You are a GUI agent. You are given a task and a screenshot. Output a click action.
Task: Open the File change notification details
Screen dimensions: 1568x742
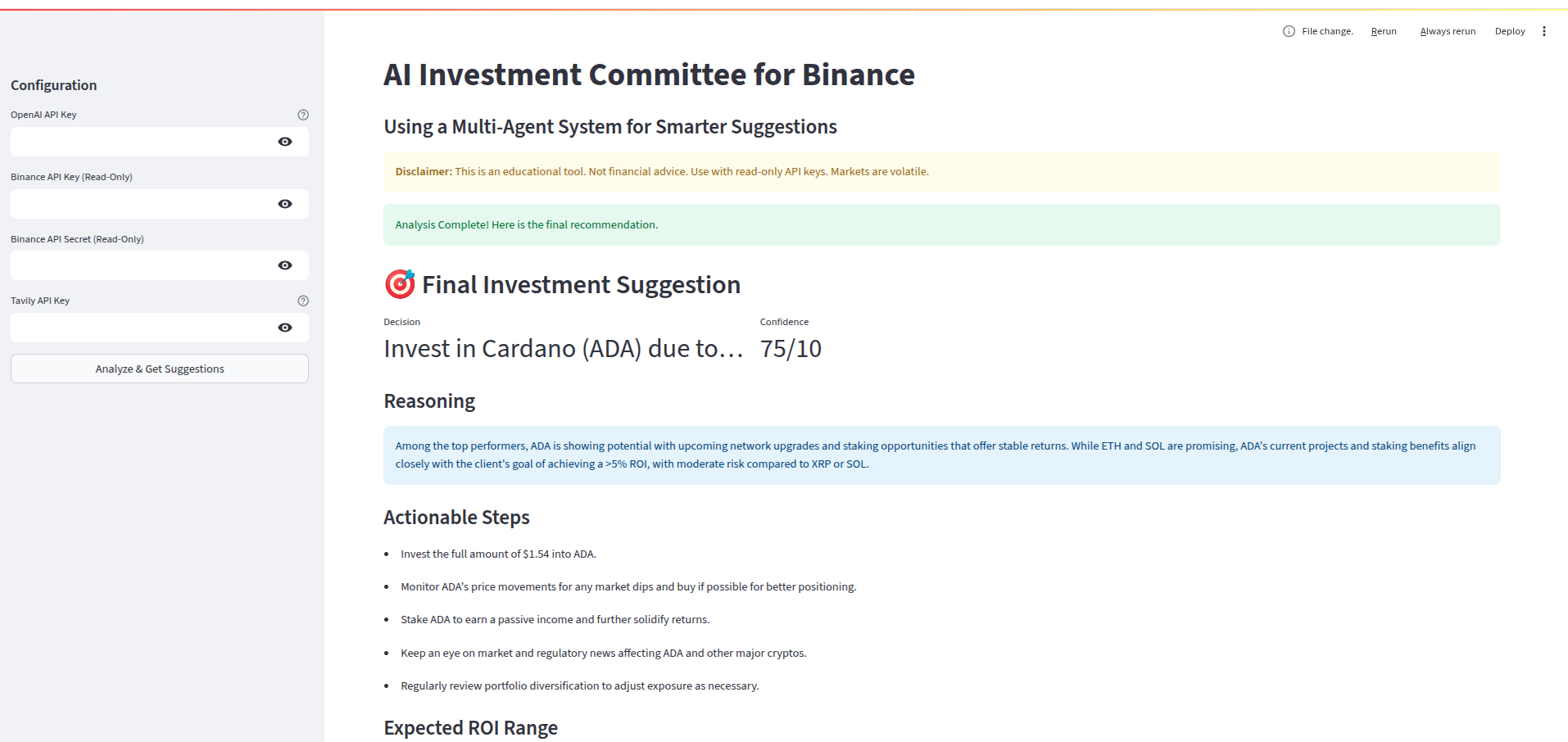pyautogui.click(x=1288, y=31)
